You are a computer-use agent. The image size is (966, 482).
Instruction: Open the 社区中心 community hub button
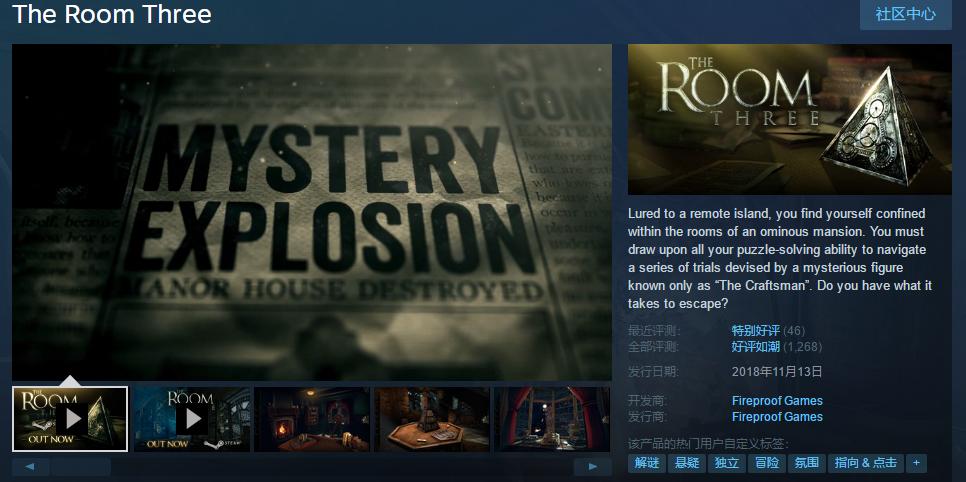point(905,14)
